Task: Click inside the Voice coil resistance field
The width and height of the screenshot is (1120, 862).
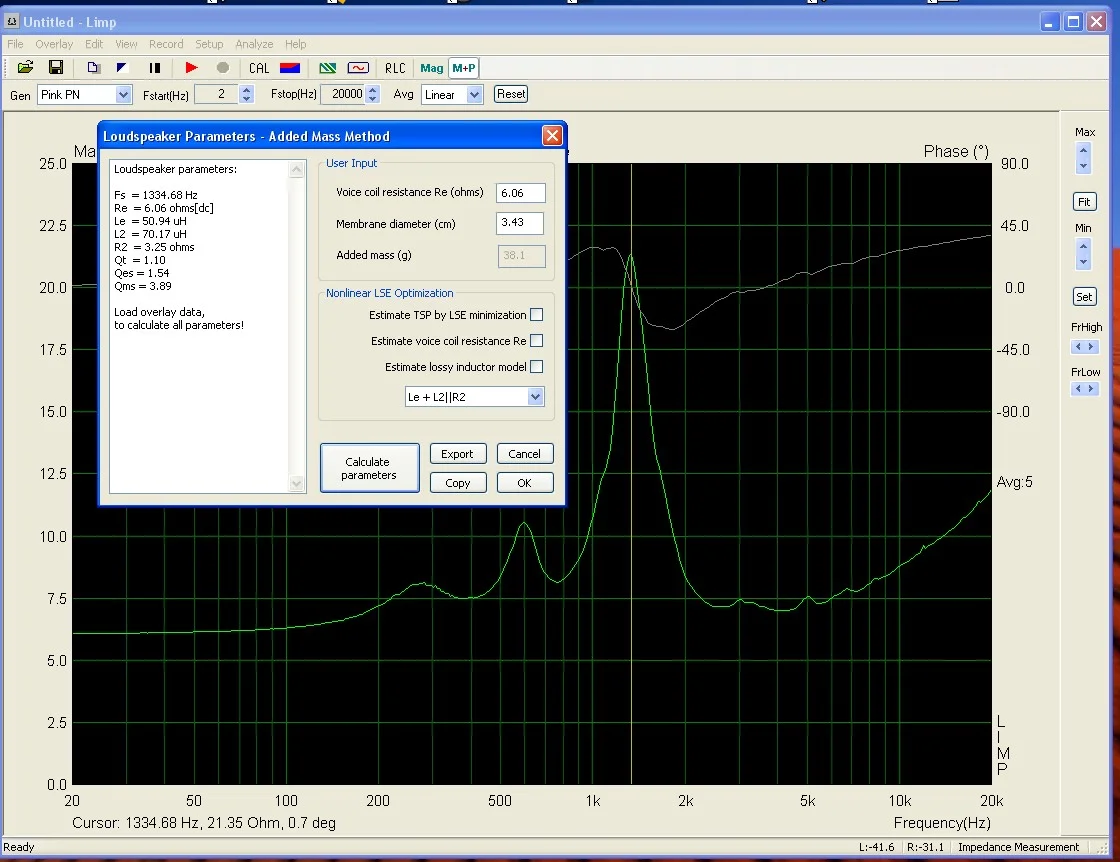Action: pos(520,192)
